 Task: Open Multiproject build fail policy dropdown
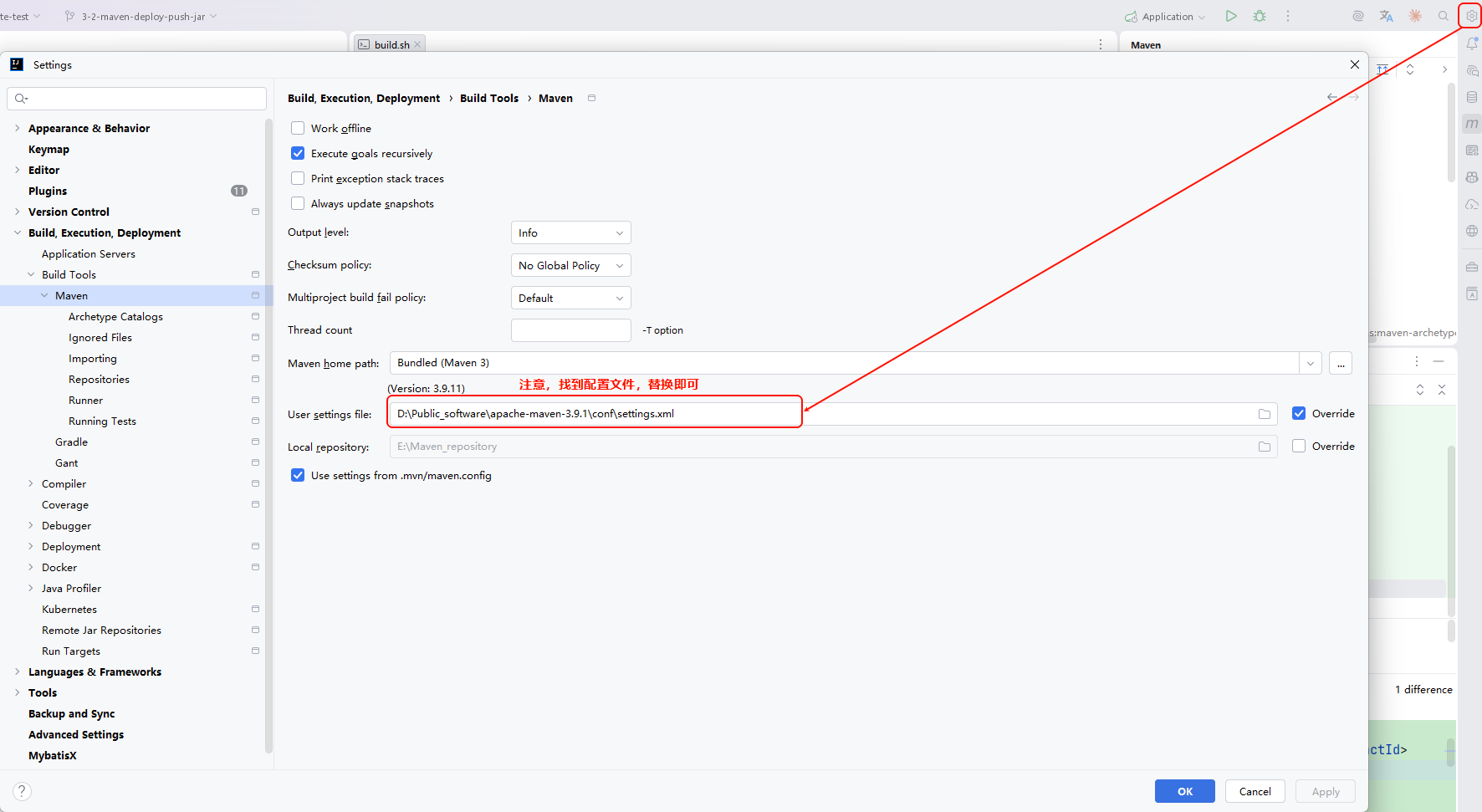tap(571, 298)
